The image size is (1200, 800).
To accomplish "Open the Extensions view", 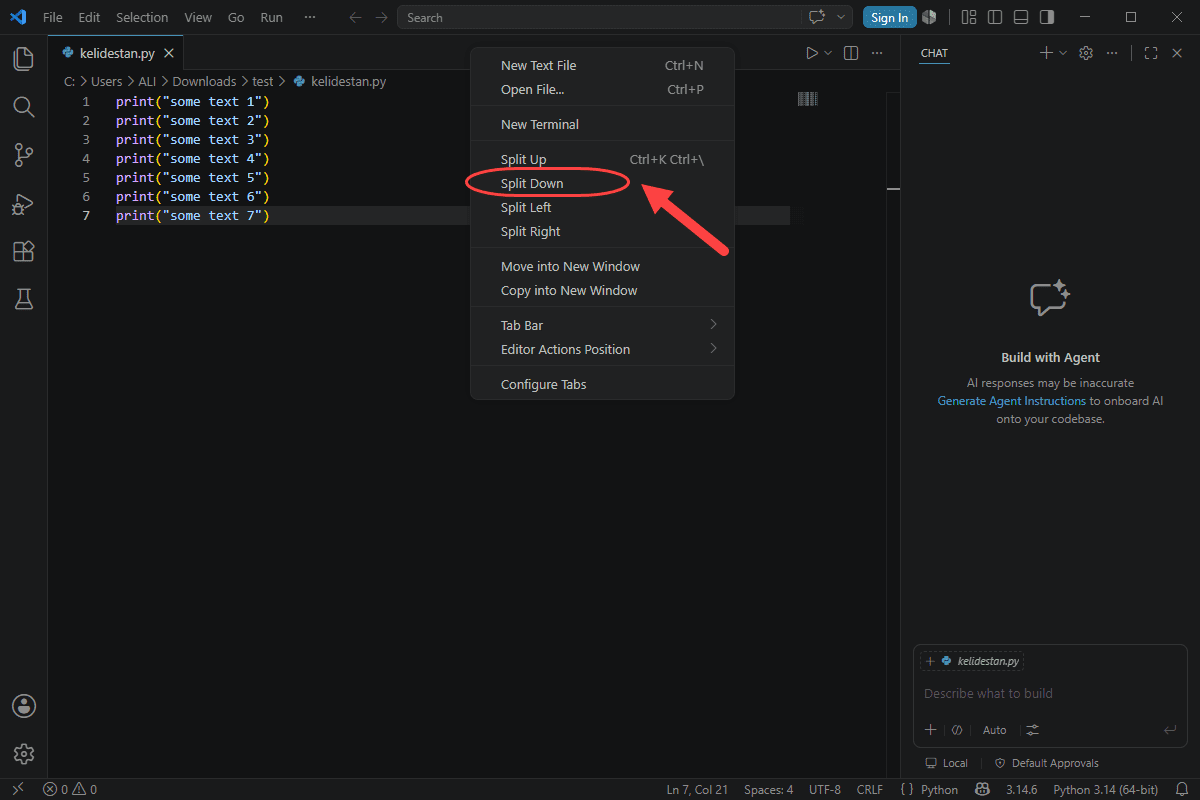I will [x=23, y=251].
